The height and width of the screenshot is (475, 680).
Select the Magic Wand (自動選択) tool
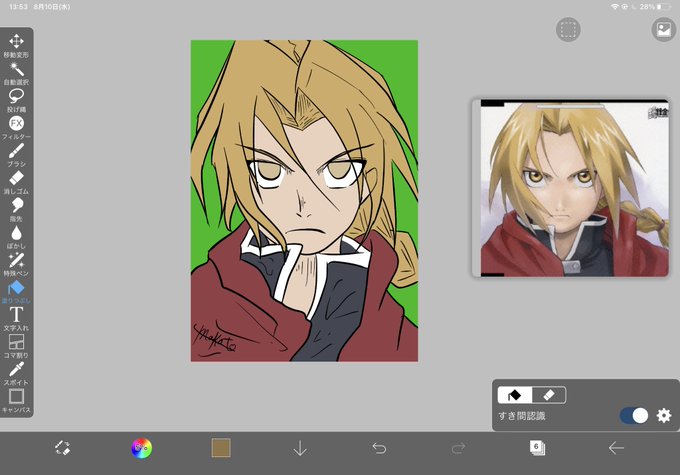pos(16,73)
